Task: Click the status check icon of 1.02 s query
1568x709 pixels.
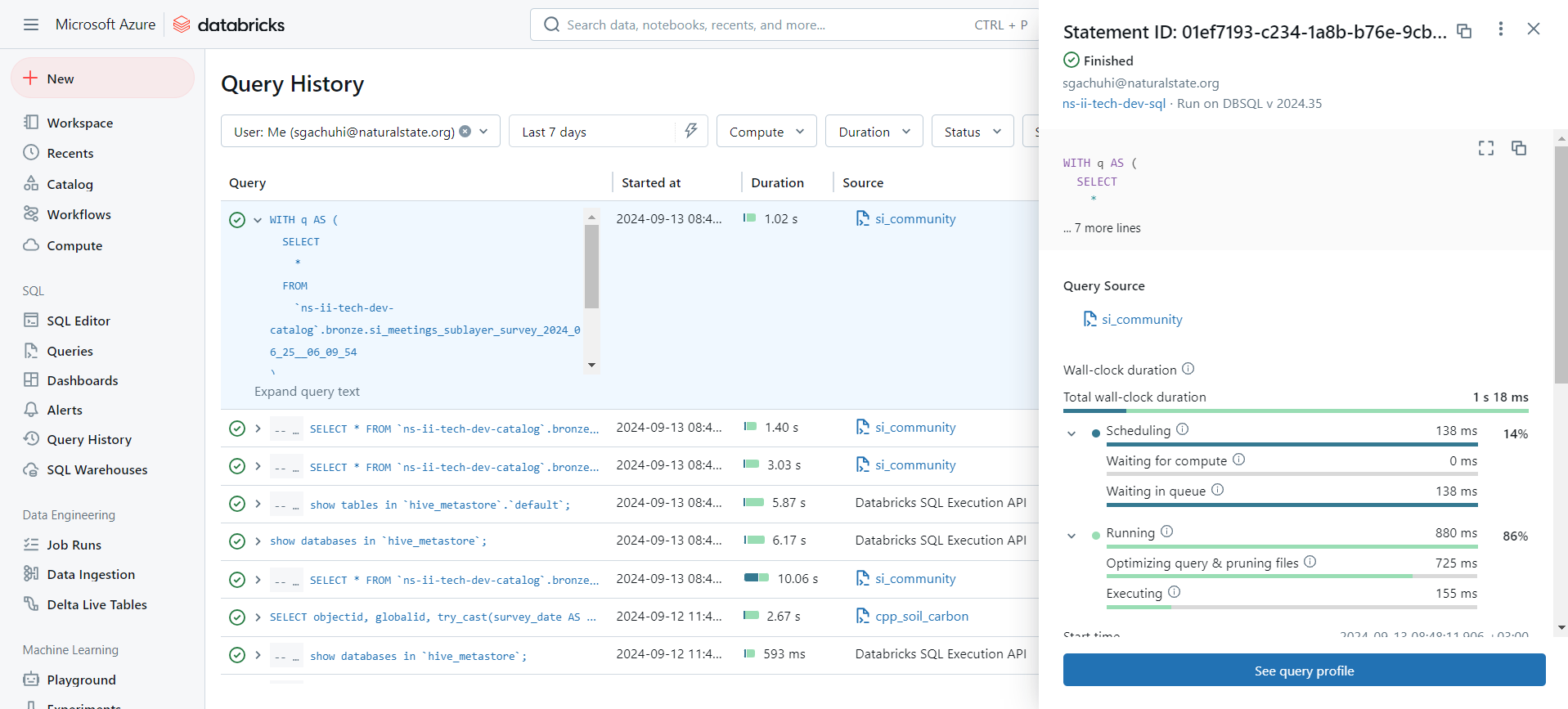Action: (x=237, y=220)
